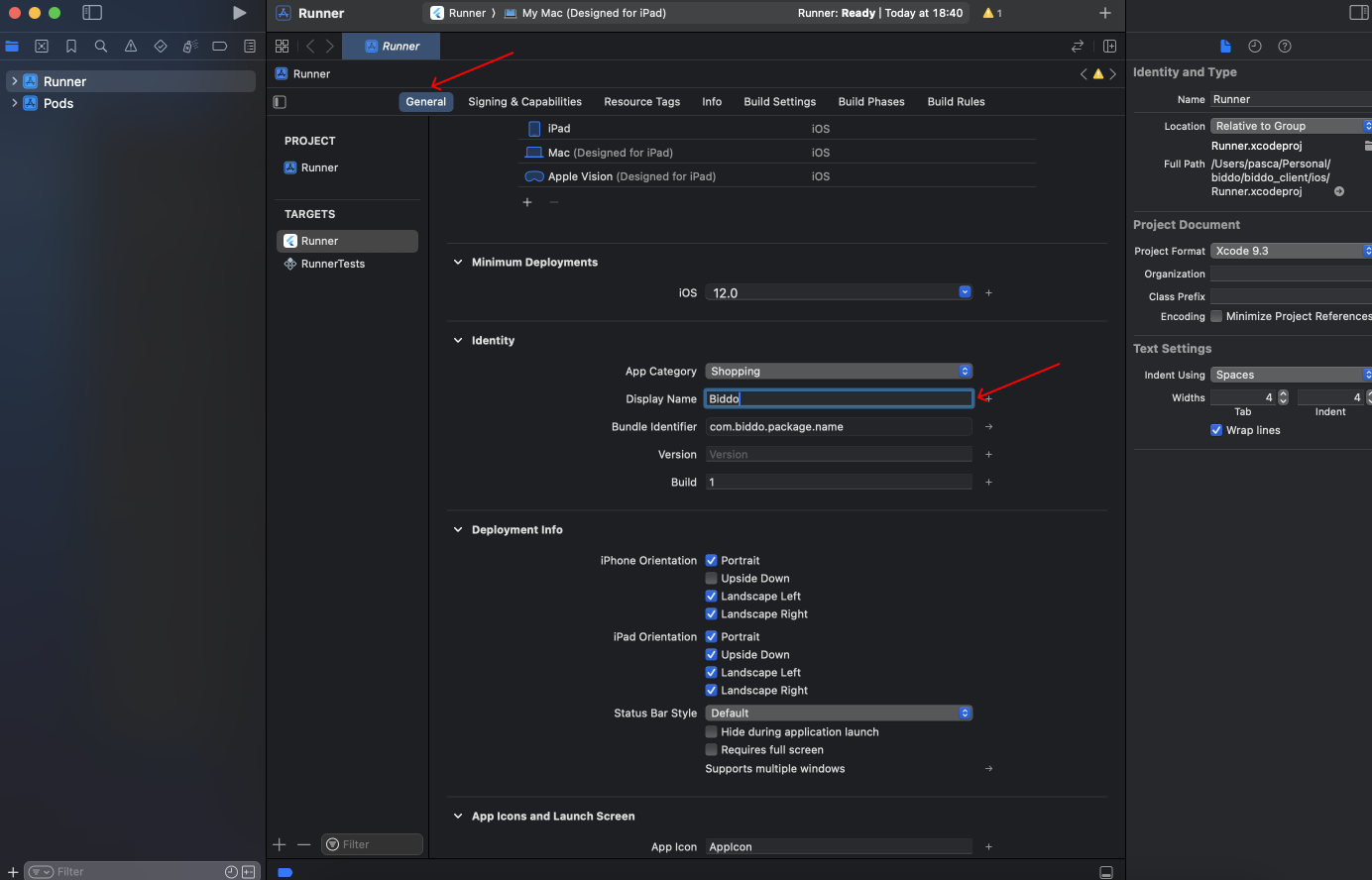Select the File inspector icon
Screen dimensions: 1372x880
[x=1225, y=47]
